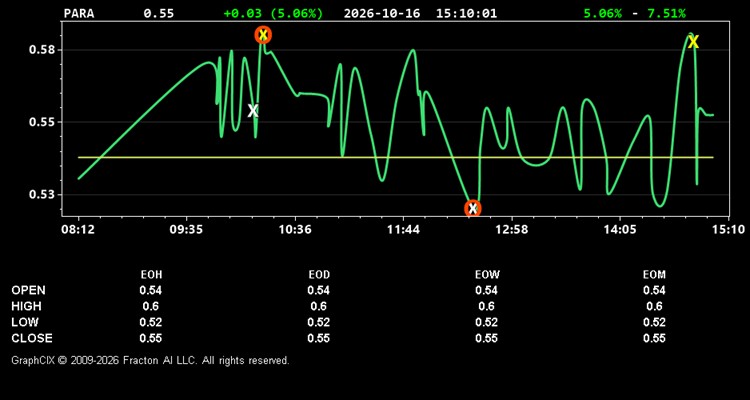Click the EOW OPEN value 0.54
The height and width of the screenshot is (400, 750).
486,290
